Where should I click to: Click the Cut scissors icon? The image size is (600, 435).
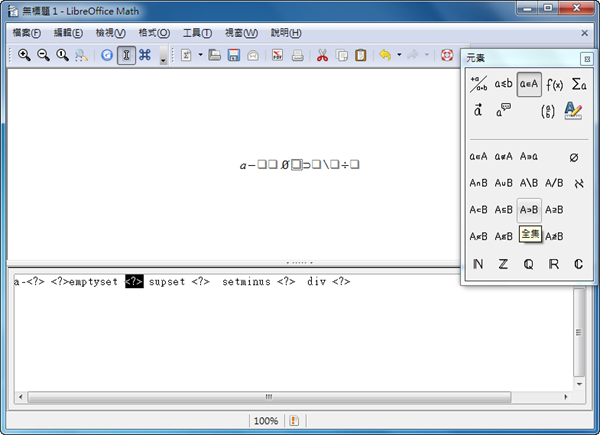tap(322, 55)
